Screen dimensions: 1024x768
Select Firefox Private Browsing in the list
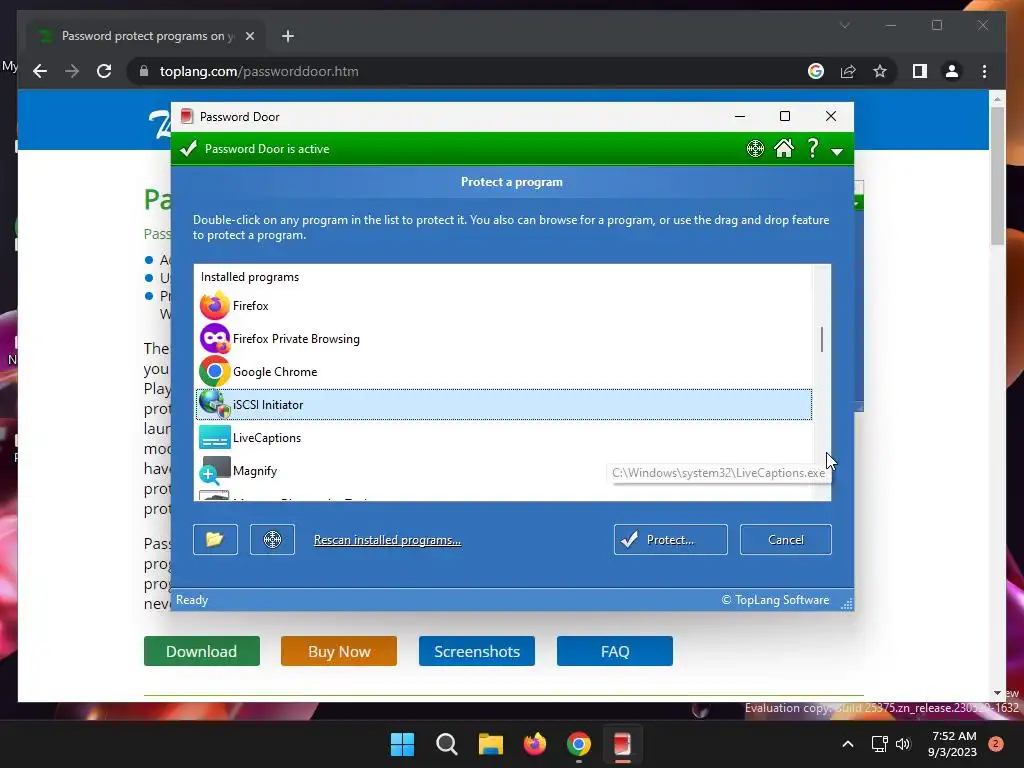(x=504, y=339)
